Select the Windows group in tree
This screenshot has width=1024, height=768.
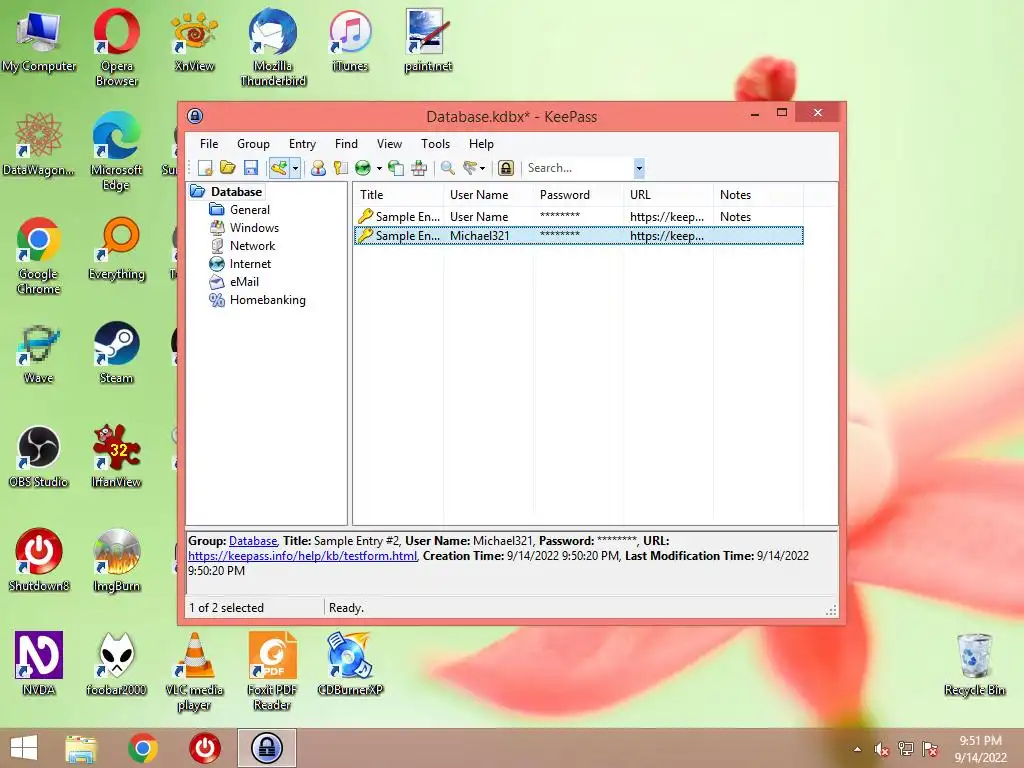pos(254,228)
